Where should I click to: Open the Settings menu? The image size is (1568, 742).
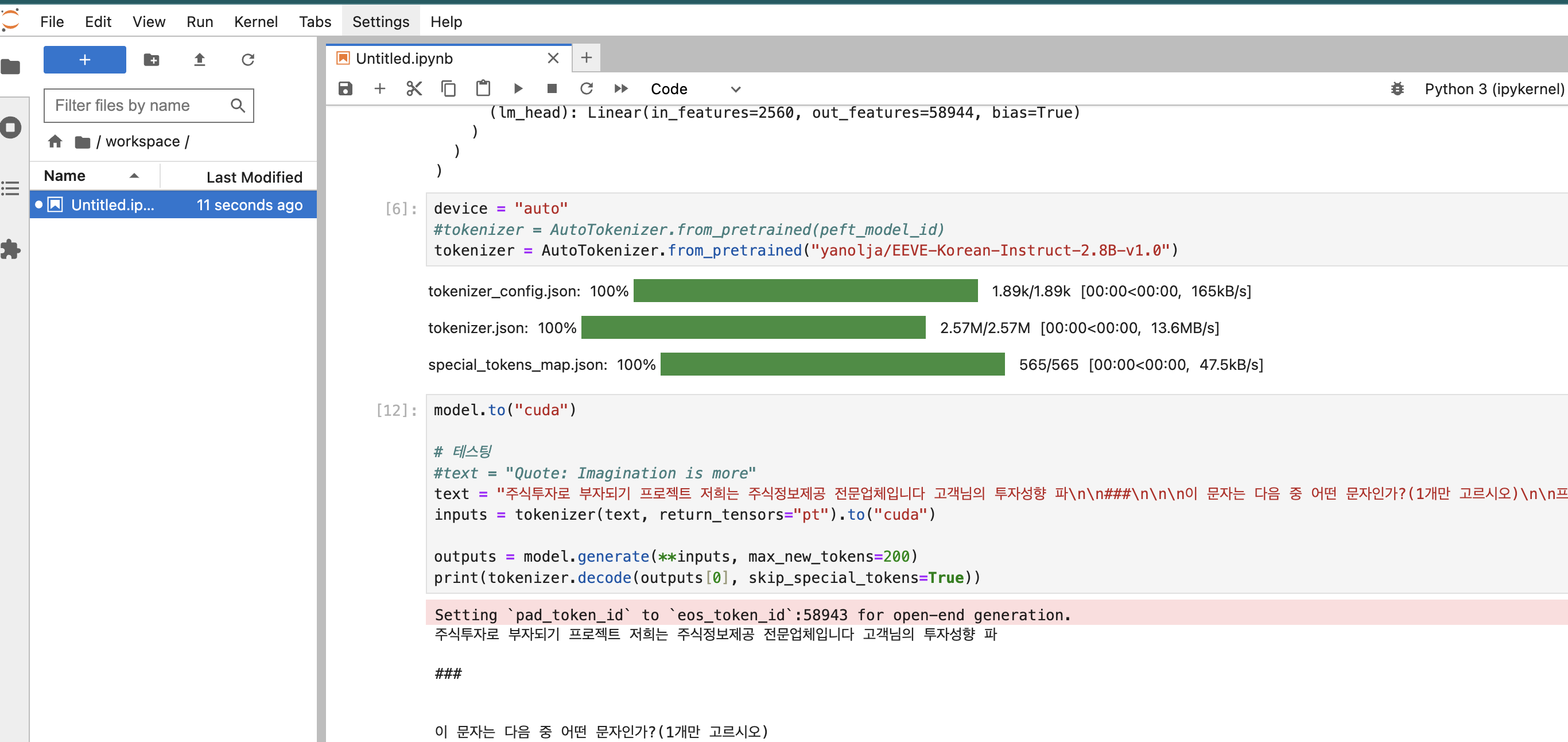point(381,22)
